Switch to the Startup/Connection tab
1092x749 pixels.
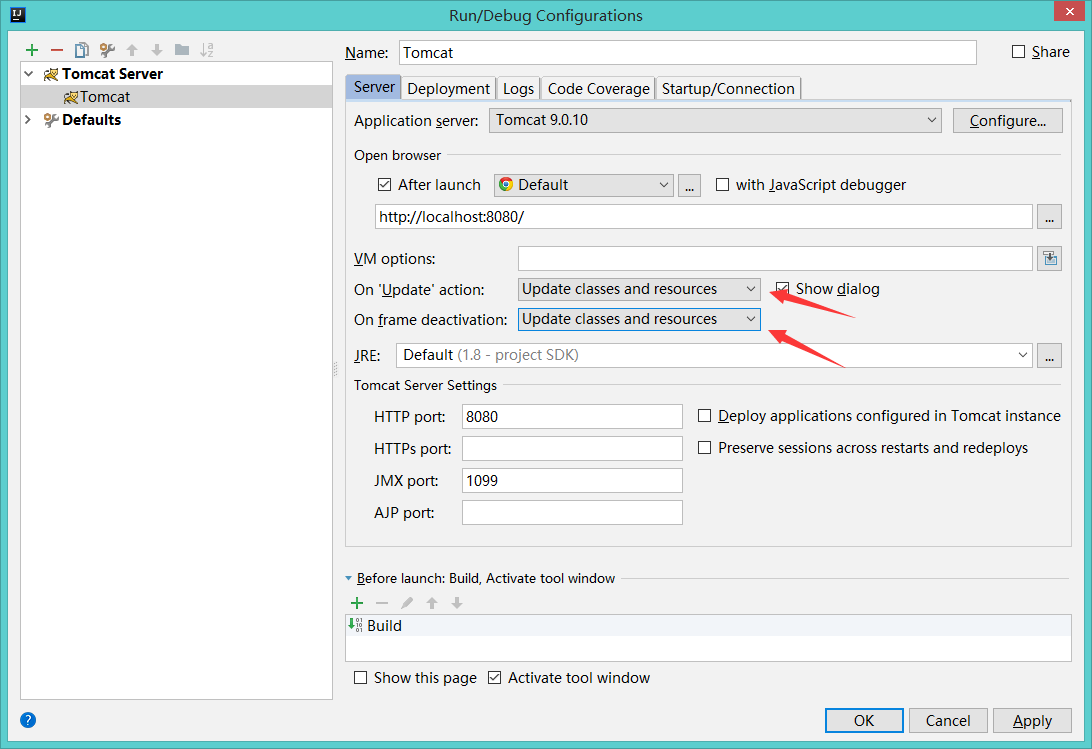pos(728,88)
